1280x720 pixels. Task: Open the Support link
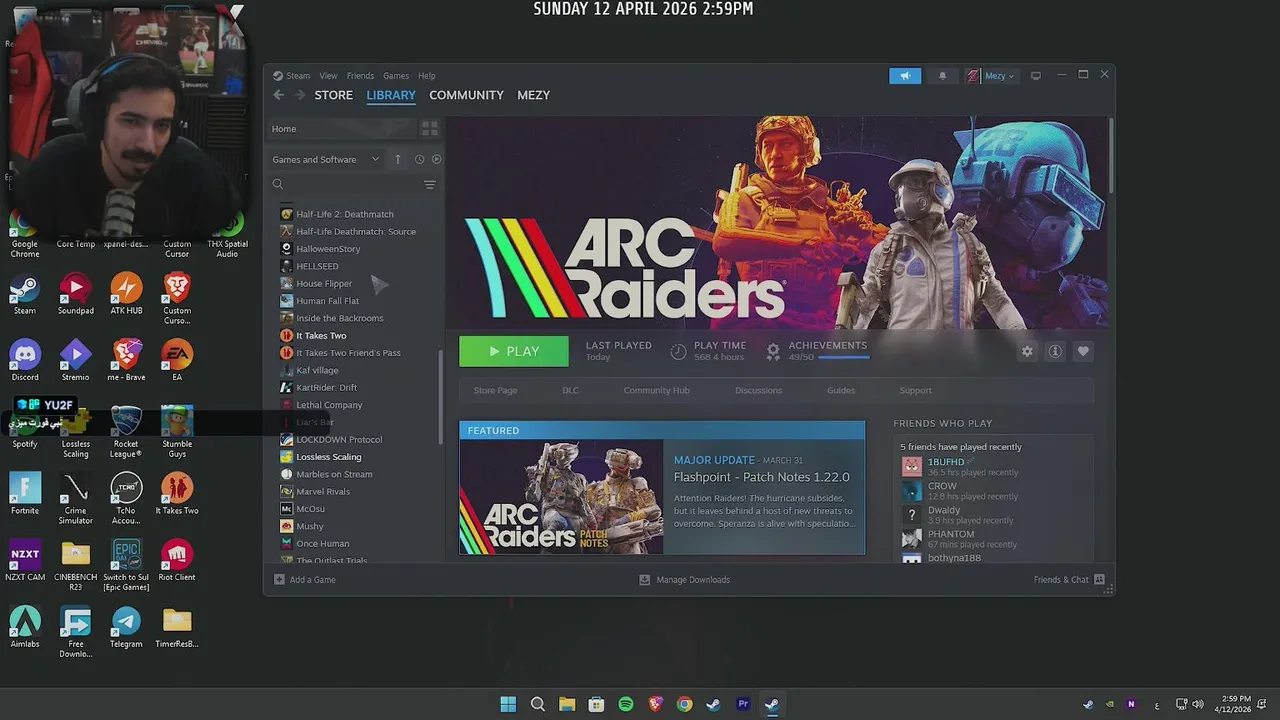click(x=915, y=390)
